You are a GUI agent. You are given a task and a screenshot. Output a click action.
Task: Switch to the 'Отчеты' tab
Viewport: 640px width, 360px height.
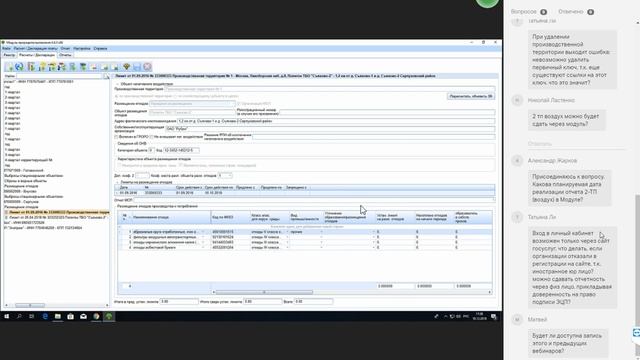[x=65, y=55]
